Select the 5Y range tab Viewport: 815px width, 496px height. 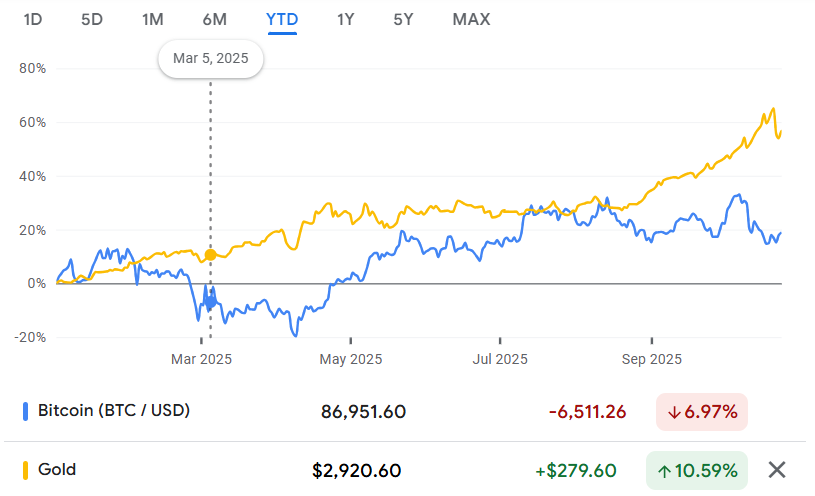click(403, 19)
